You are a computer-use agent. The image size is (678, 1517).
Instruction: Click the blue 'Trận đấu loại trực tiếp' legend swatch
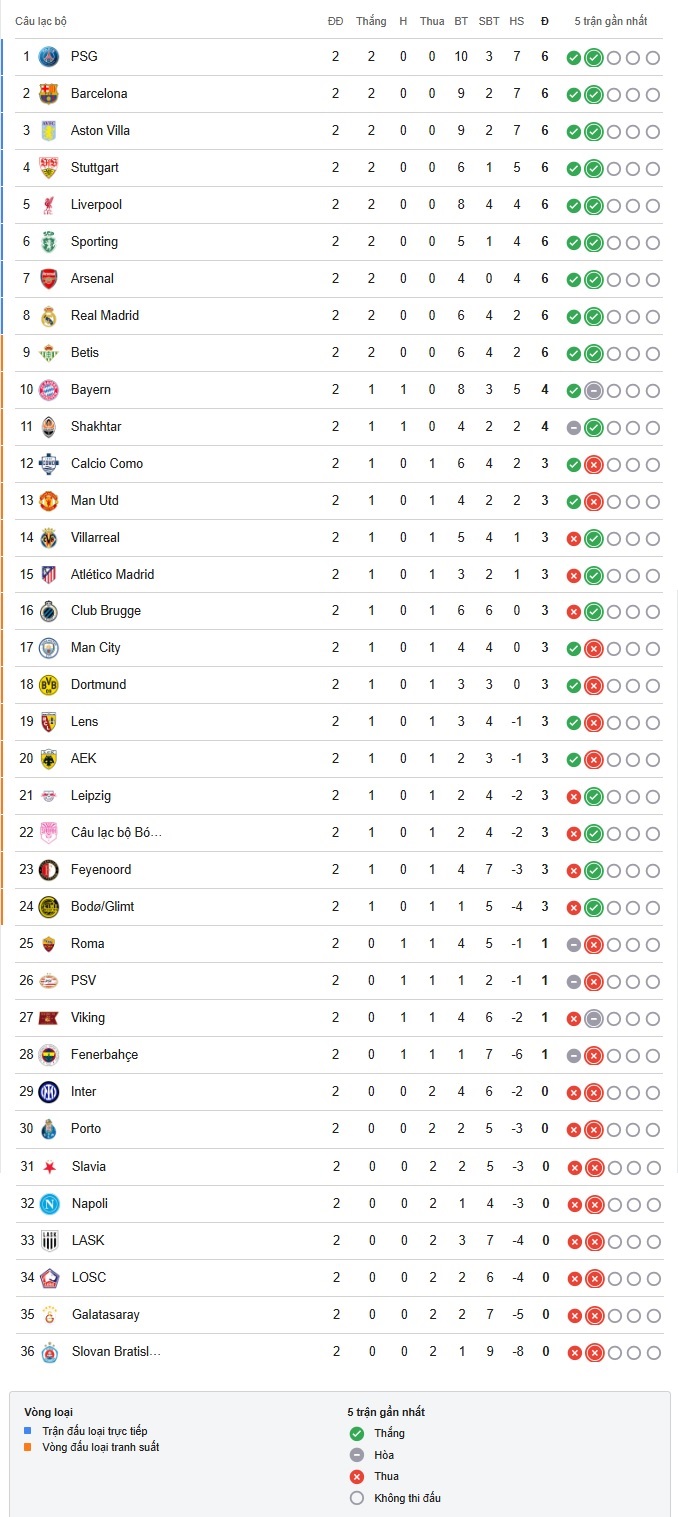(x=29, y=1431)
